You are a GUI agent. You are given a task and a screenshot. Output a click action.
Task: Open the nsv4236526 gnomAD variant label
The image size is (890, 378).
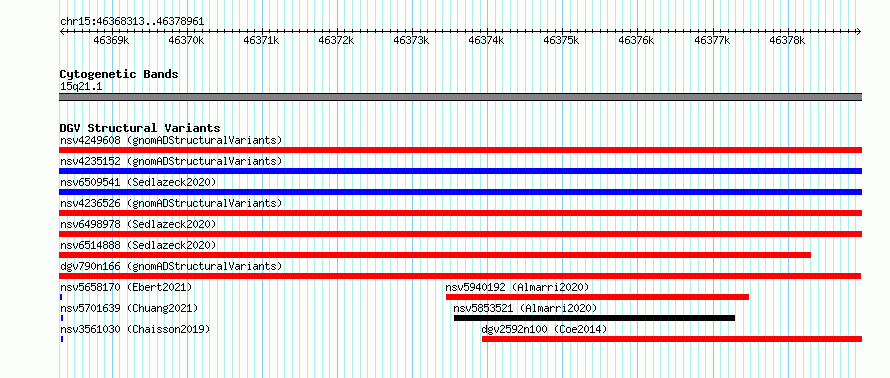coord(171,203)
